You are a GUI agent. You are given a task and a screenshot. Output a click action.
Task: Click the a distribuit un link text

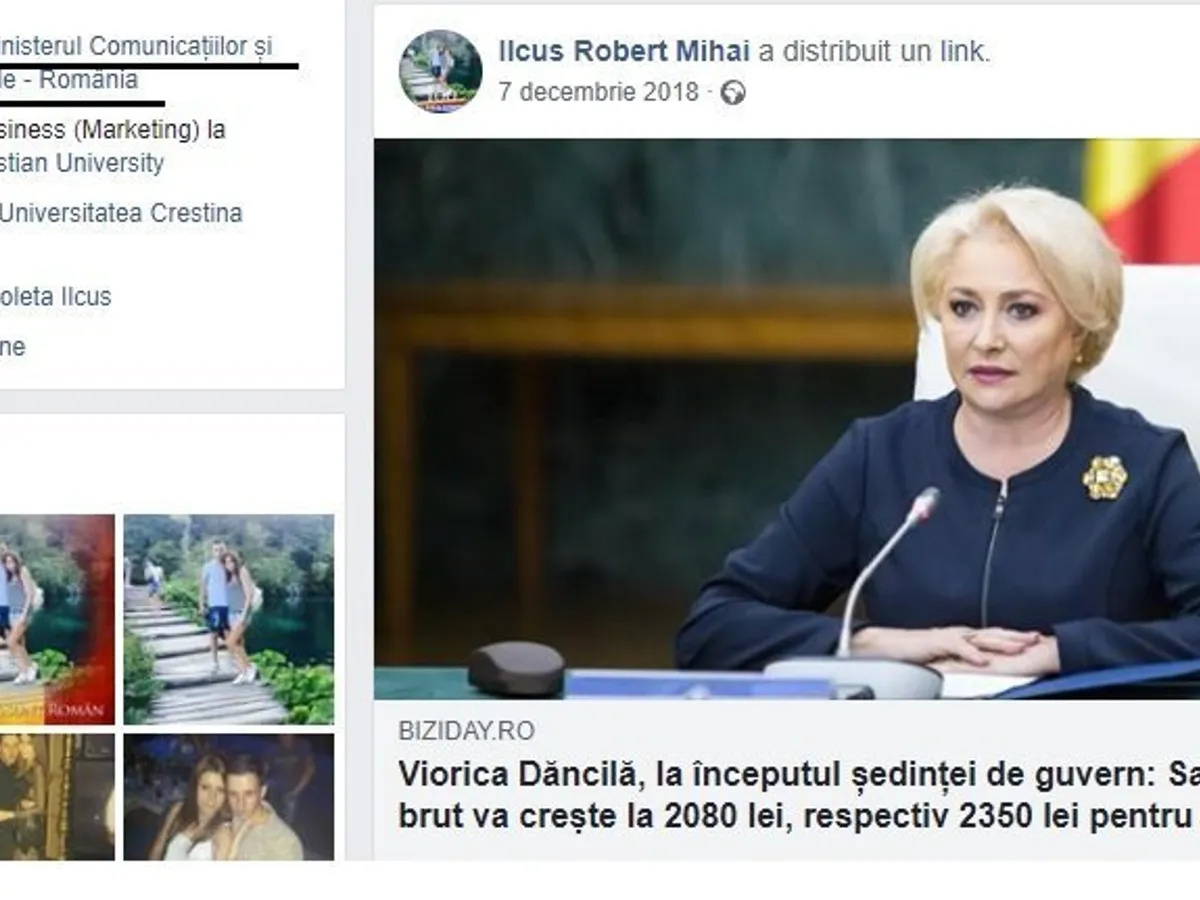click(874, 51)
